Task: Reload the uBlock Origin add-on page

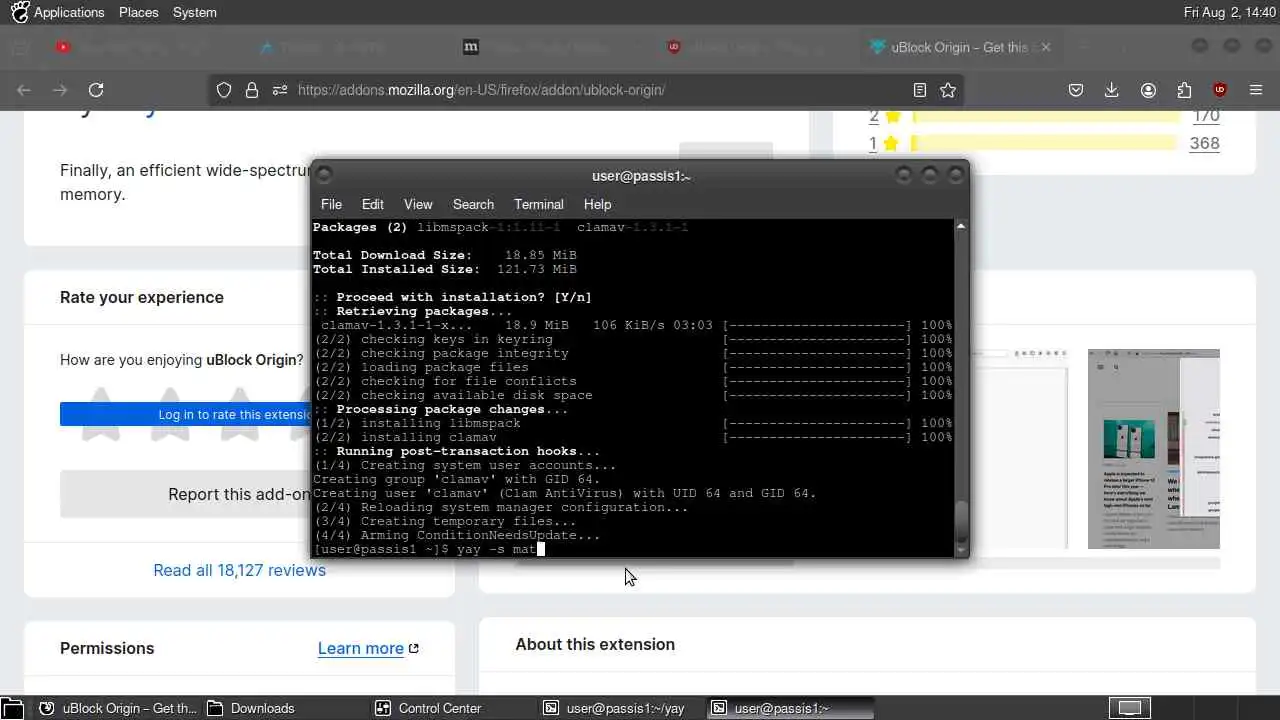Action: [x=96, y=90]
